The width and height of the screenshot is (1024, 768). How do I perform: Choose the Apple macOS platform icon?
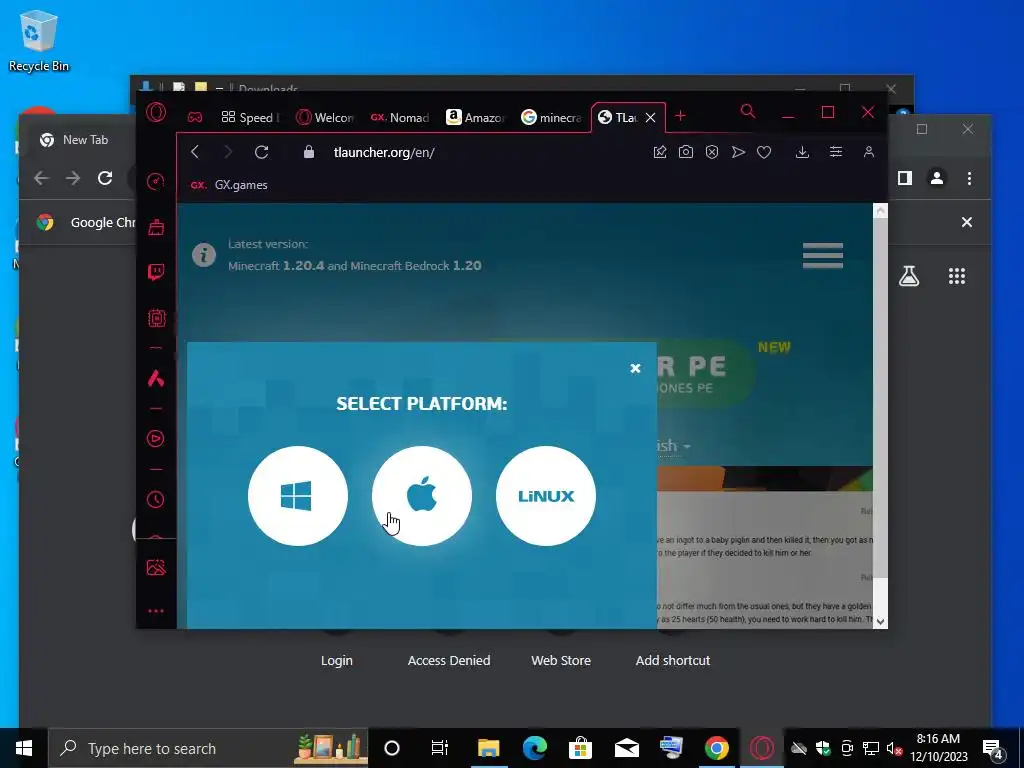tap(422, 496)
